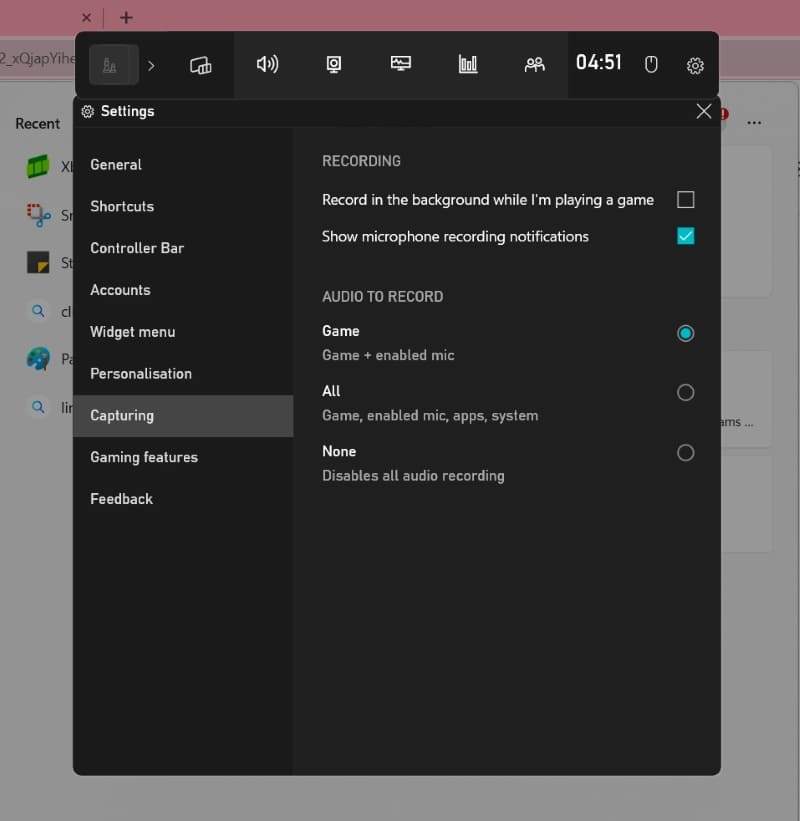Switch to Gaming features settings

(x=144, y=458)
